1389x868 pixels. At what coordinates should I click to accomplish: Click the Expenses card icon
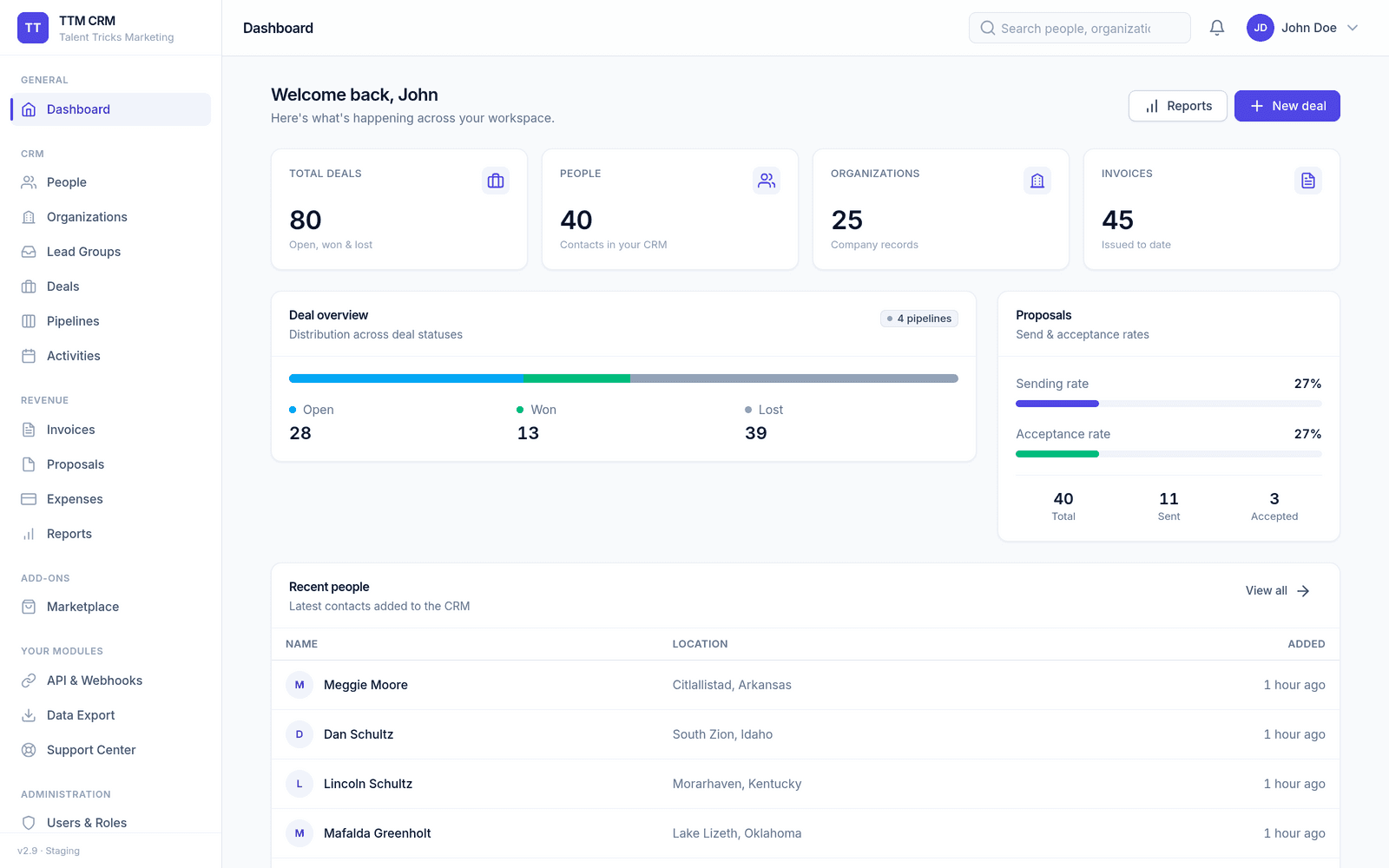click(x=29, y=499)
